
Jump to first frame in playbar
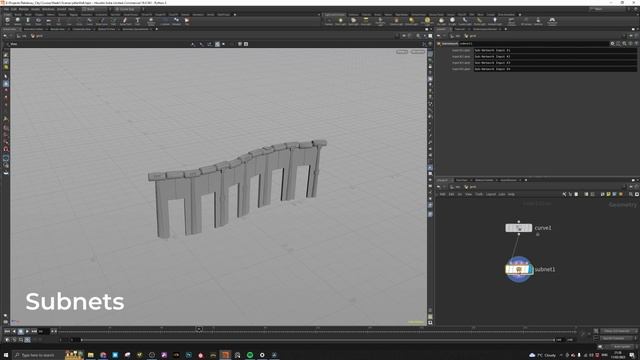(7, 331)
